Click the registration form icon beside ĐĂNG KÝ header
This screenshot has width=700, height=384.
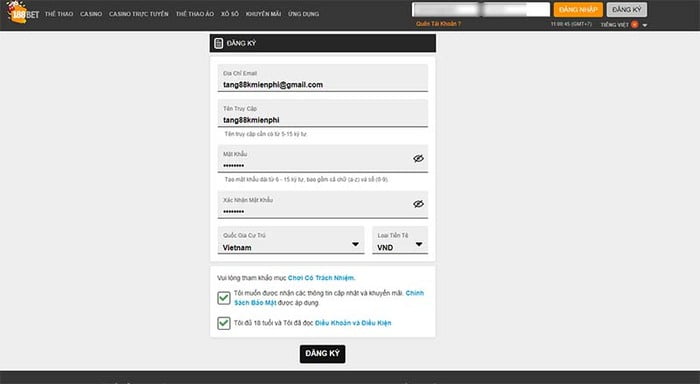pos(218,43)
